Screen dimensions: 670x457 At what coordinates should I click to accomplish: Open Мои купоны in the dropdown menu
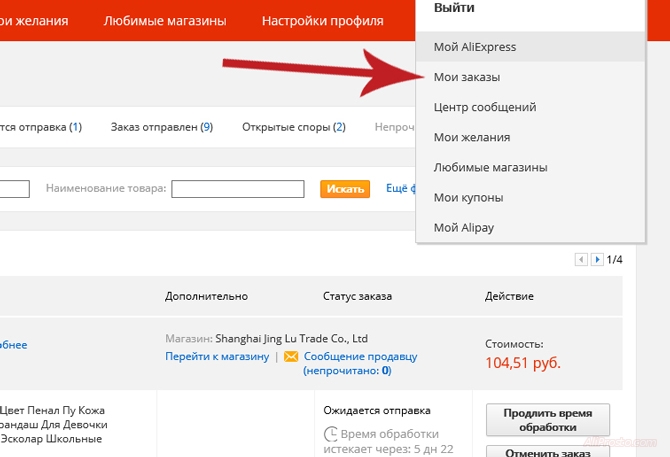(x=530, y=197)
